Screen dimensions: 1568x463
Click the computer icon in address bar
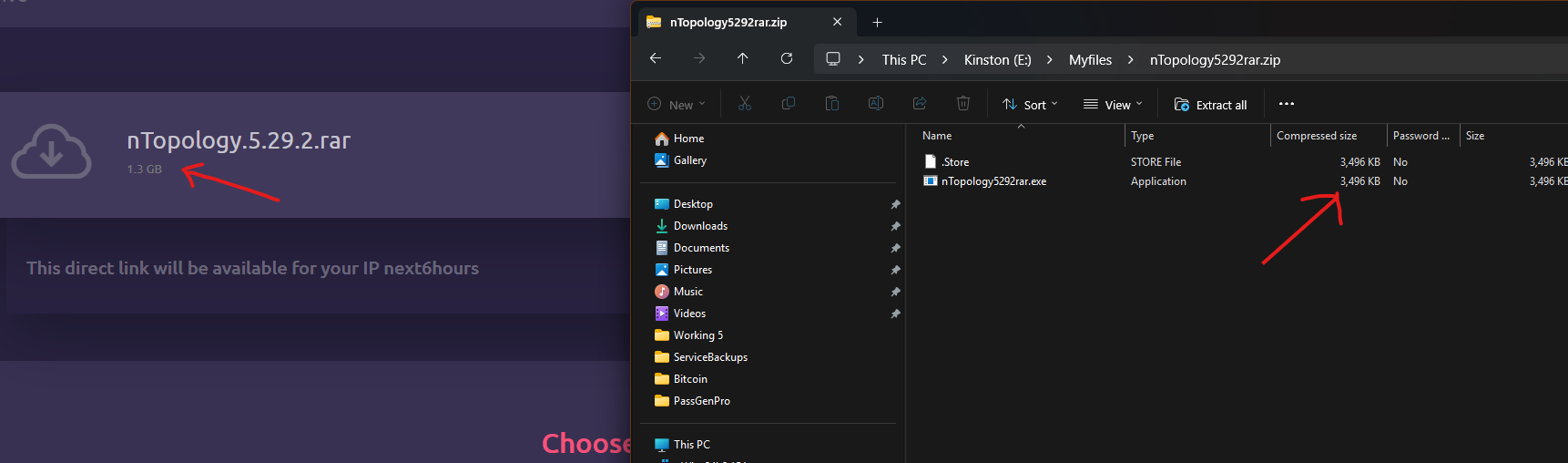pos(833,59)
